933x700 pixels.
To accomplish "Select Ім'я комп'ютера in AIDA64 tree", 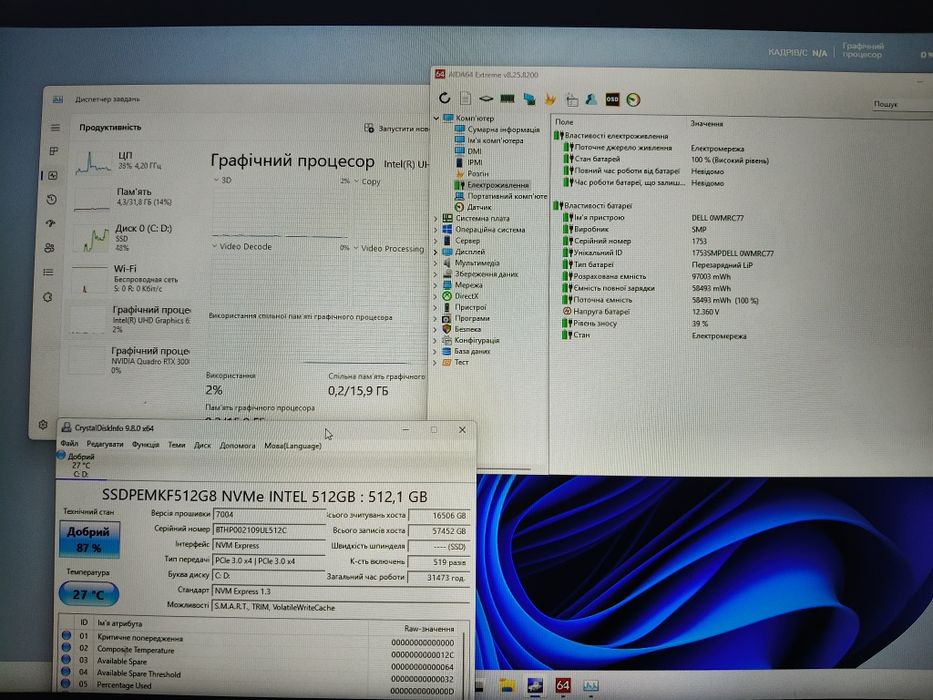I will tap(495, 140).
